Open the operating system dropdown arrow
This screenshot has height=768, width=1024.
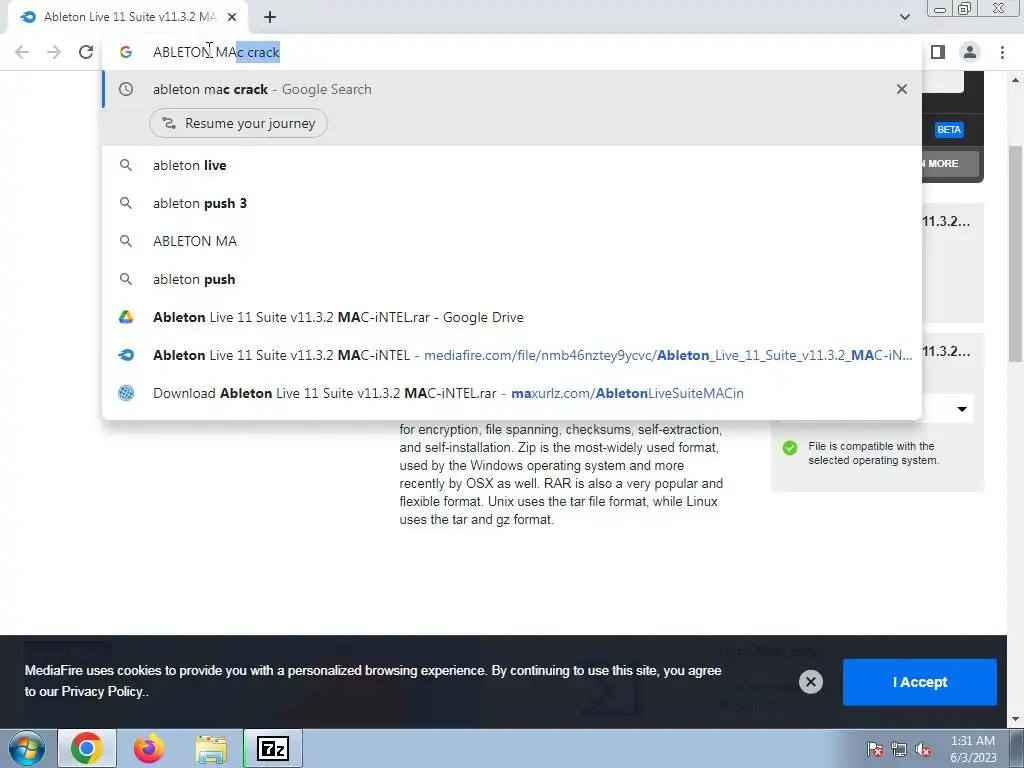pos(962,409)
